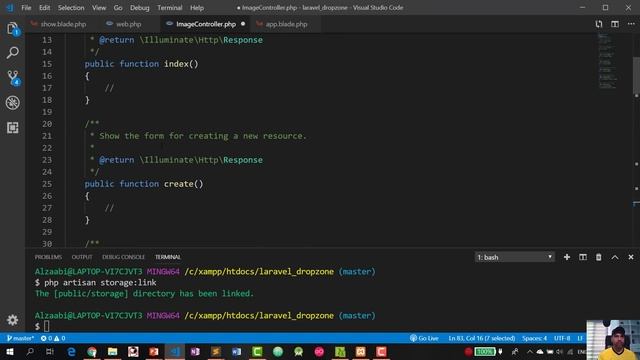Open File Explorer from taskbar
640x360 pixels.
pyautogui.click(x=113, y=351)
